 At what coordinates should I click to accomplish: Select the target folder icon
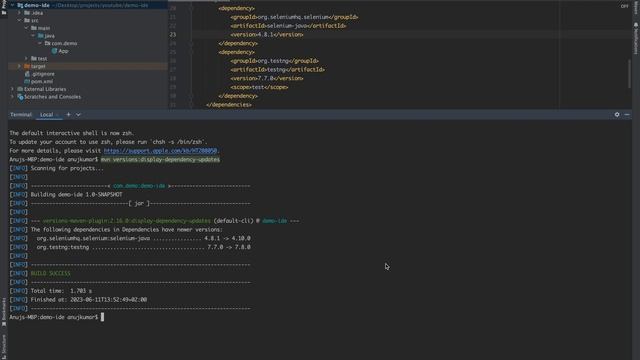[27, 66]
